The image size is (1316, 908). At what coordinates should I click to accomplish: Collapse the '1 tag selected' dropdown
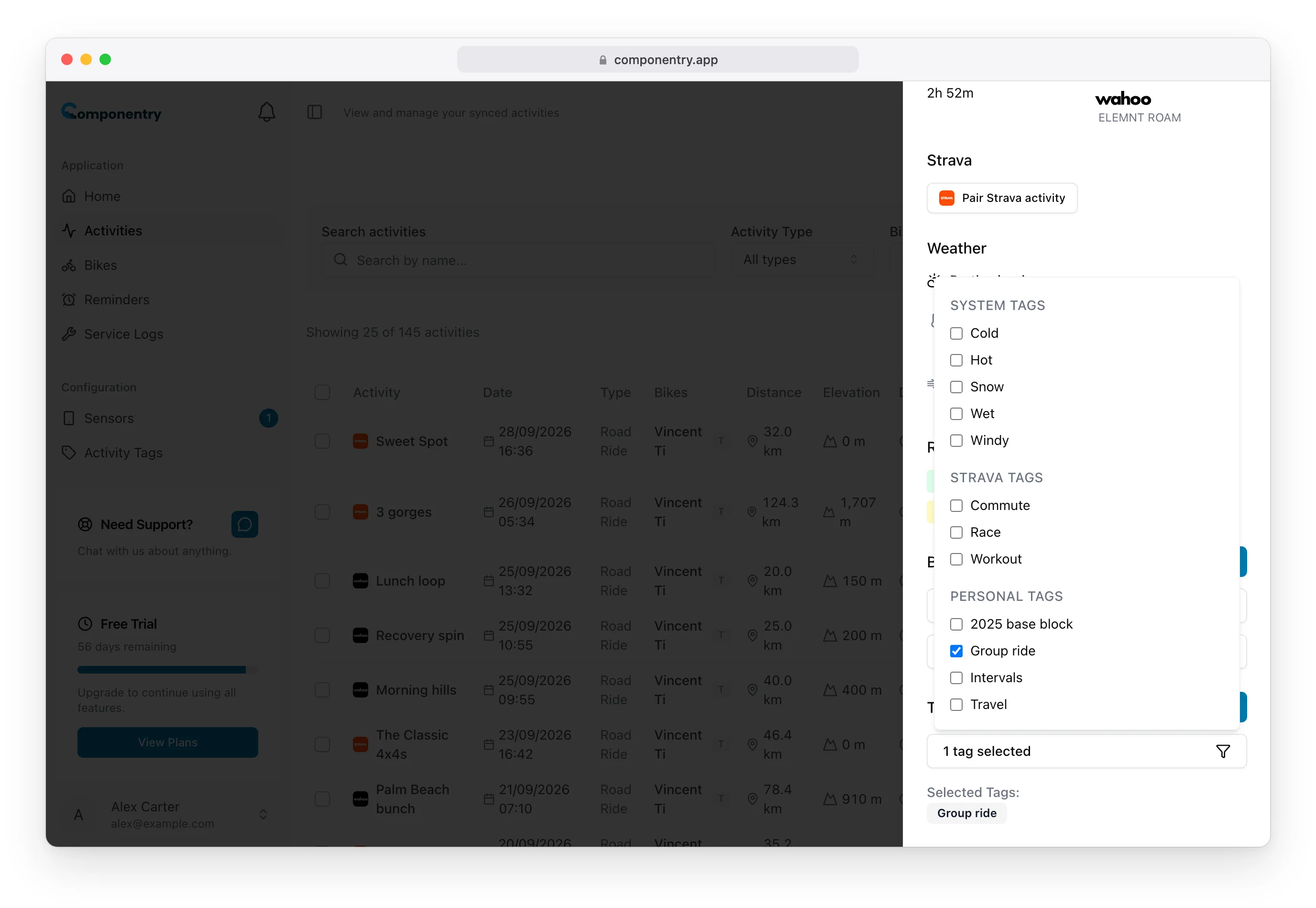tap(1086, 751)
